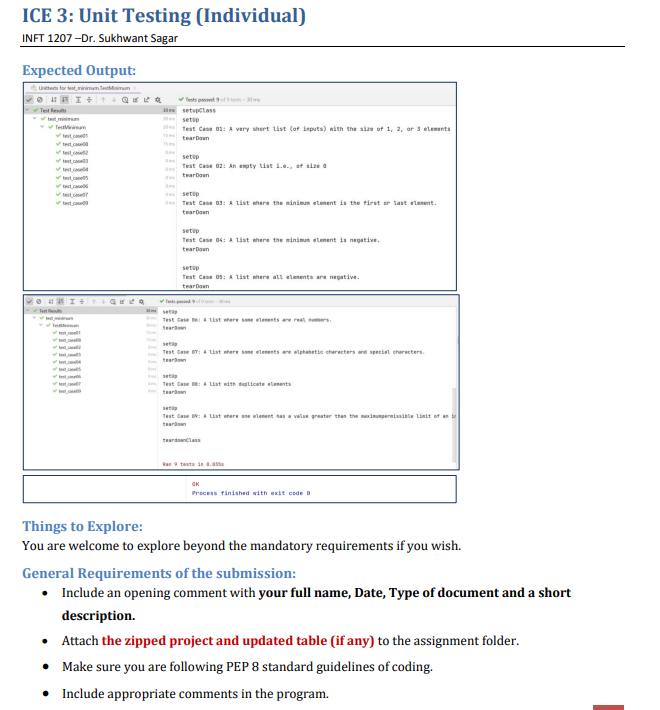Viewport: 660px width, 710px height.
Task: Collapse test_minimum chevron in first screenshot
Action: tap(35, 119)
